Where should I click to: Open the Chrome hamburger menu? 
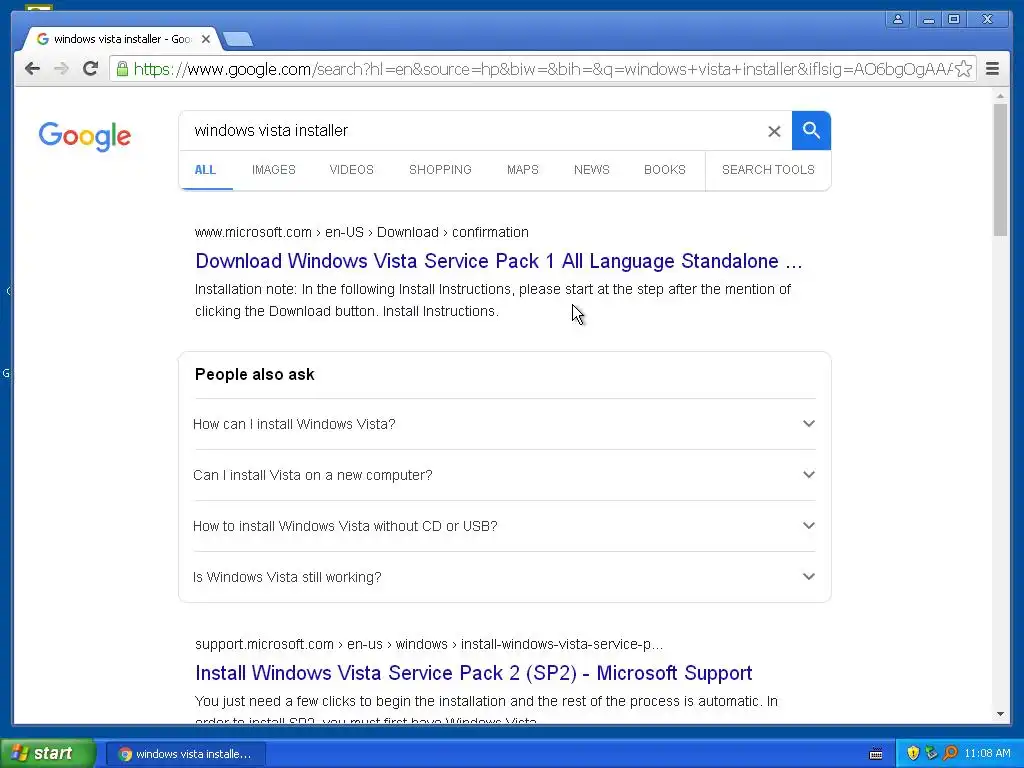pos(993,69)
